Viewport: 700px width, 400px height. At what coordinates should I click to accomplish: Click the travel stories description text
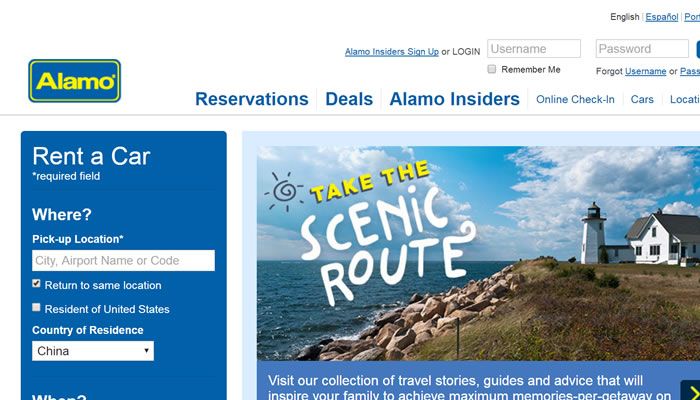click(x=469, y=388)
